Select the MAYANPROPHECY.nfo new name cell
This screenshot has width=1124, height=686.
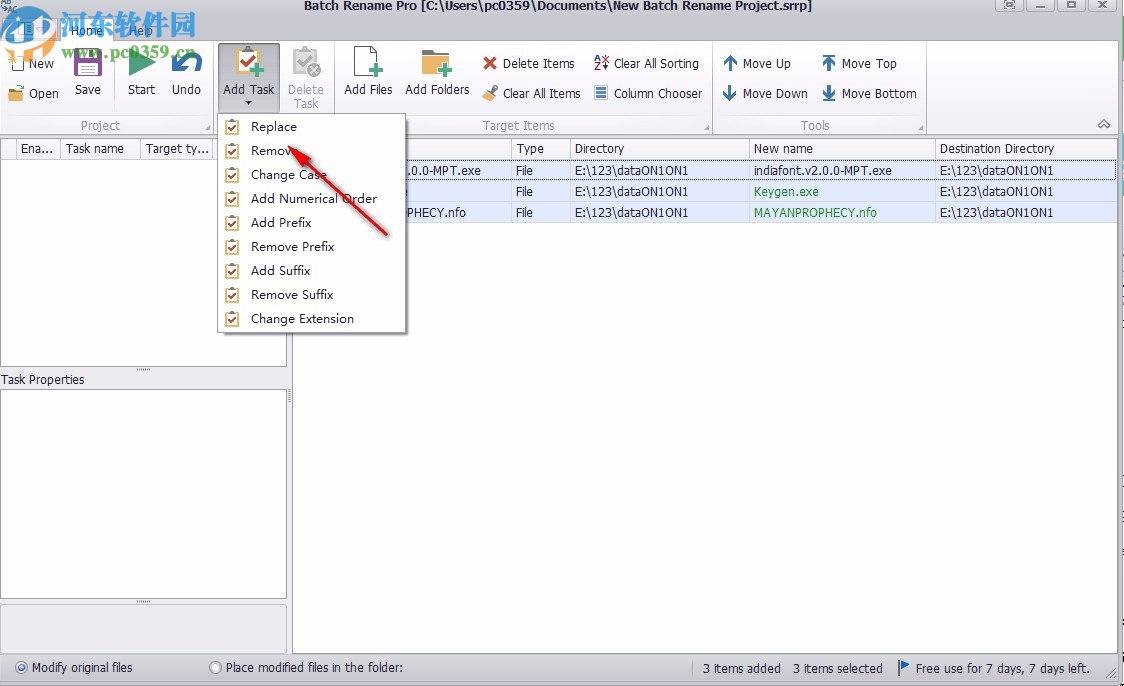point(842,213)
